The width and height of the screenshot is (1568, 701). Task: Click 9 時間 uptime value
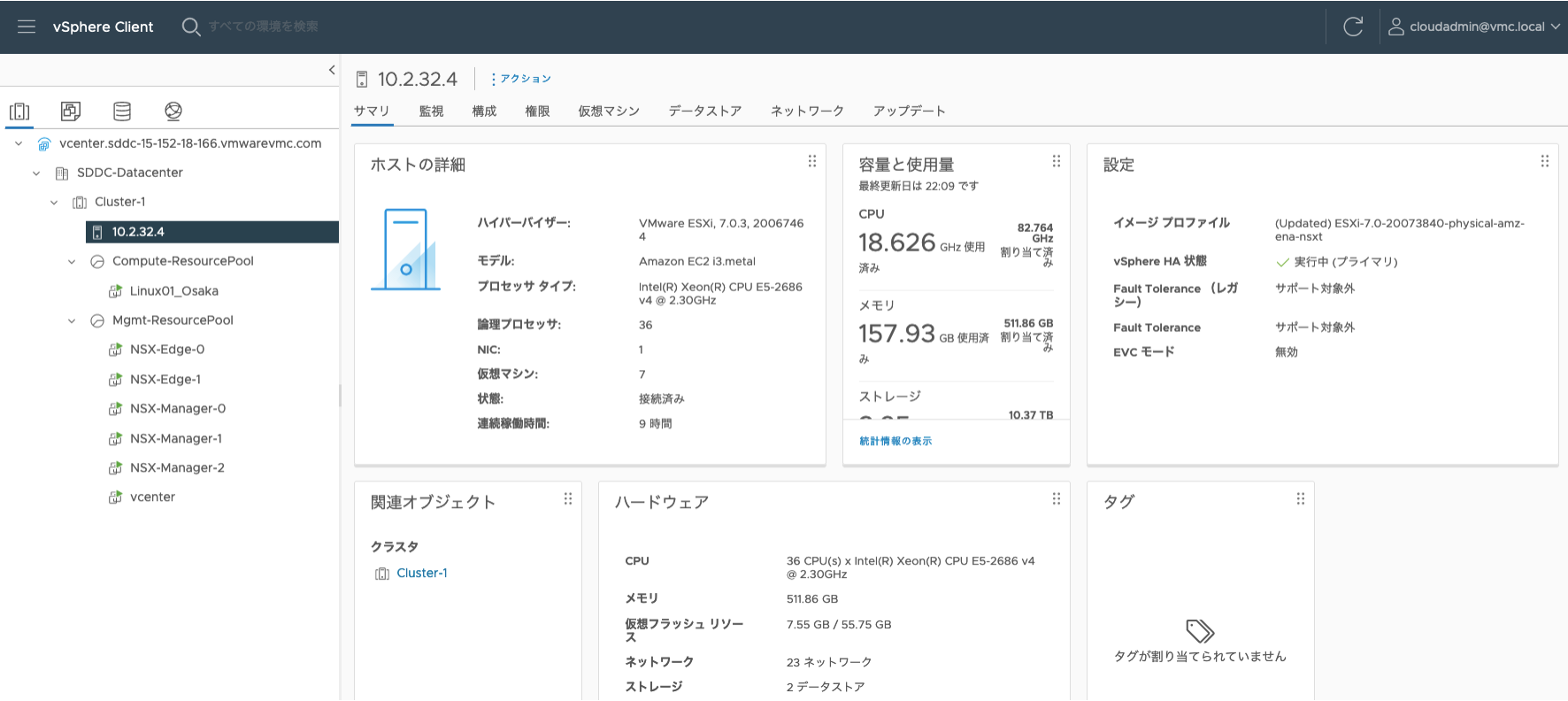656,424
